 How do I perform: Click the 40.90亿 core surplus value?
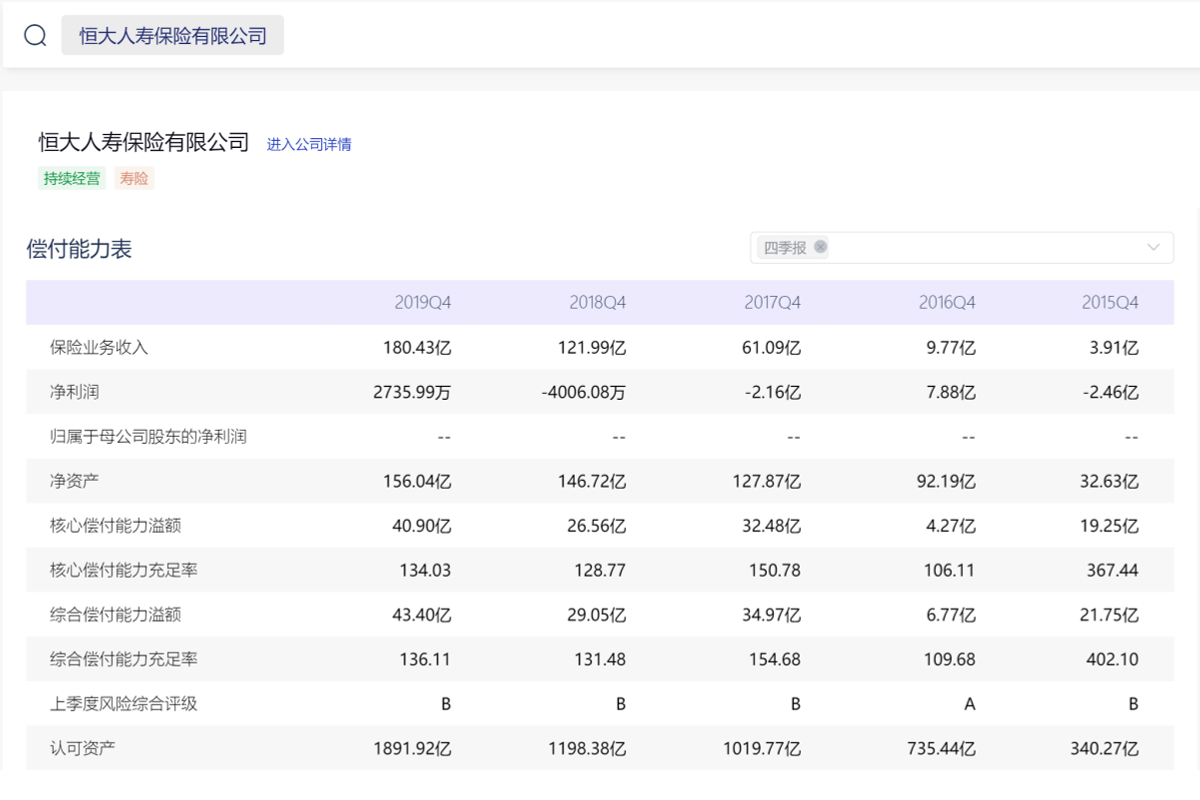(x=421, y=525)
